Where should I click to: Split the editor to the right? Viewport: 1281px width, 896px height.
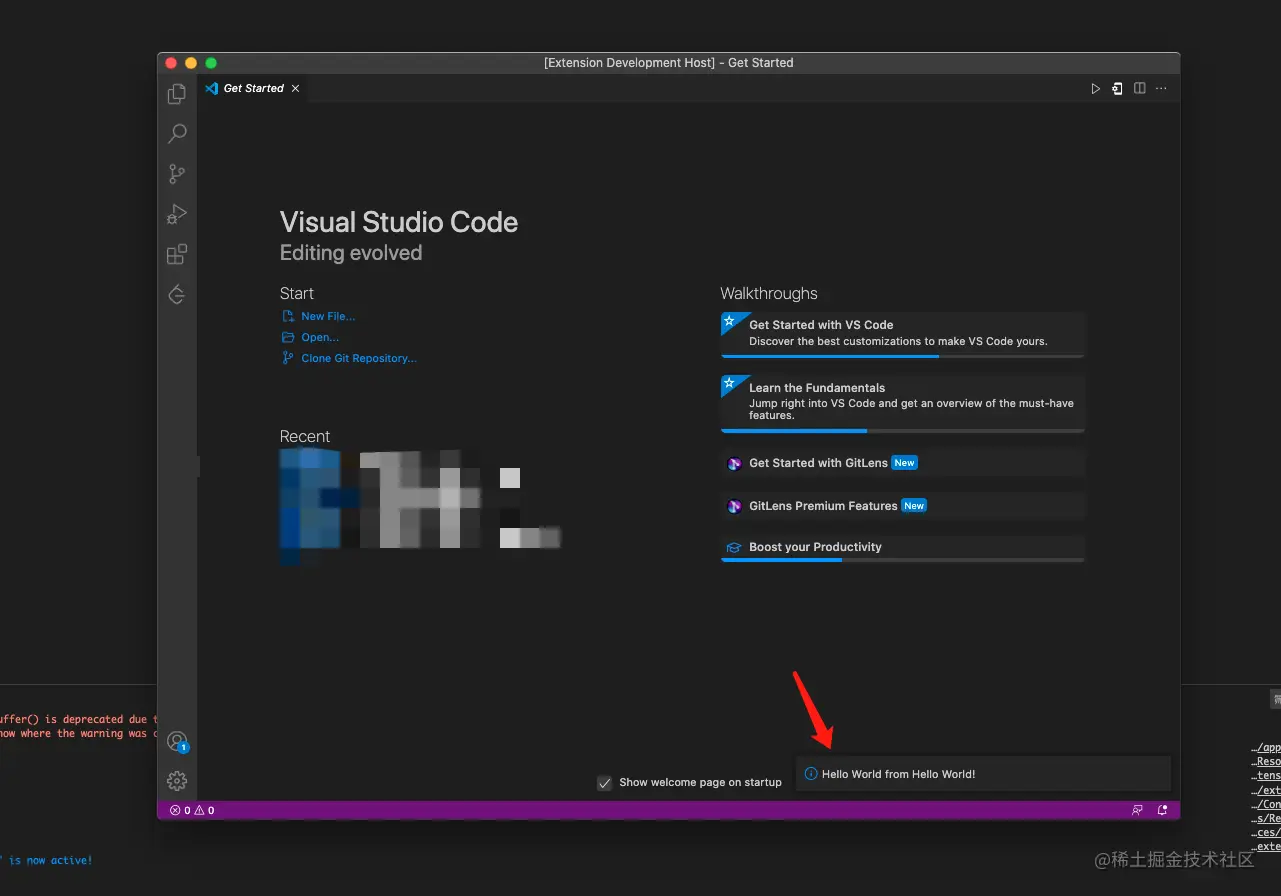click(x=1139, y=89)
